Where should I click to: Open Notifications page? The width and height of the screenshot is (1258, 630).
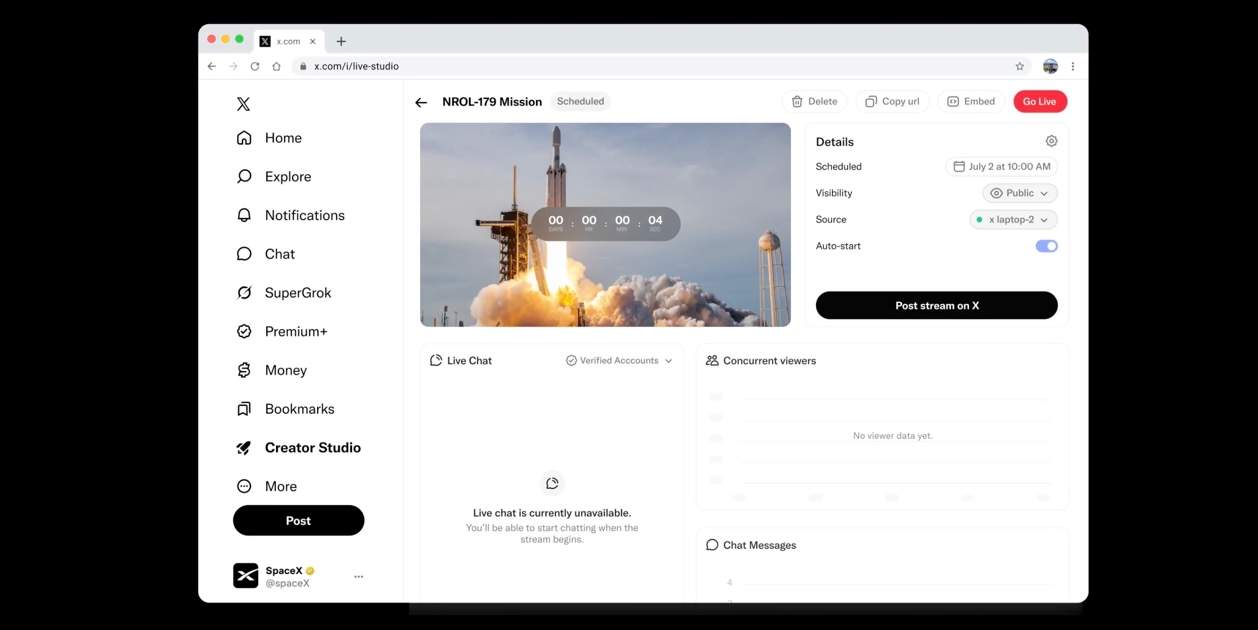(290, 215)
